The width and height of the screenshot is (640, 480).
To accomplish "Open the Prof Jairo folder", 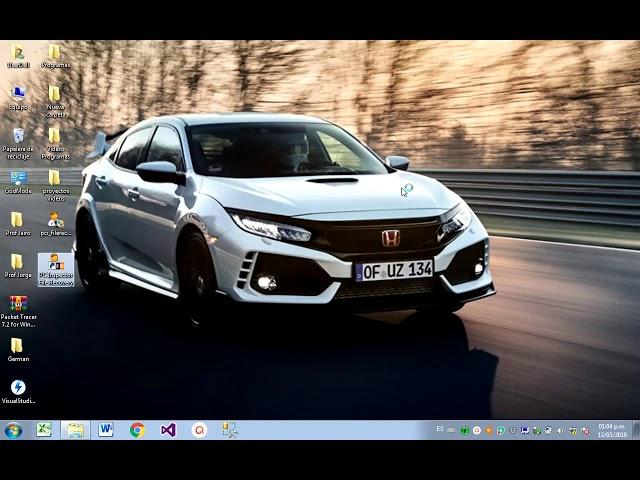I will pyautogui.click(x=18, y=224).
